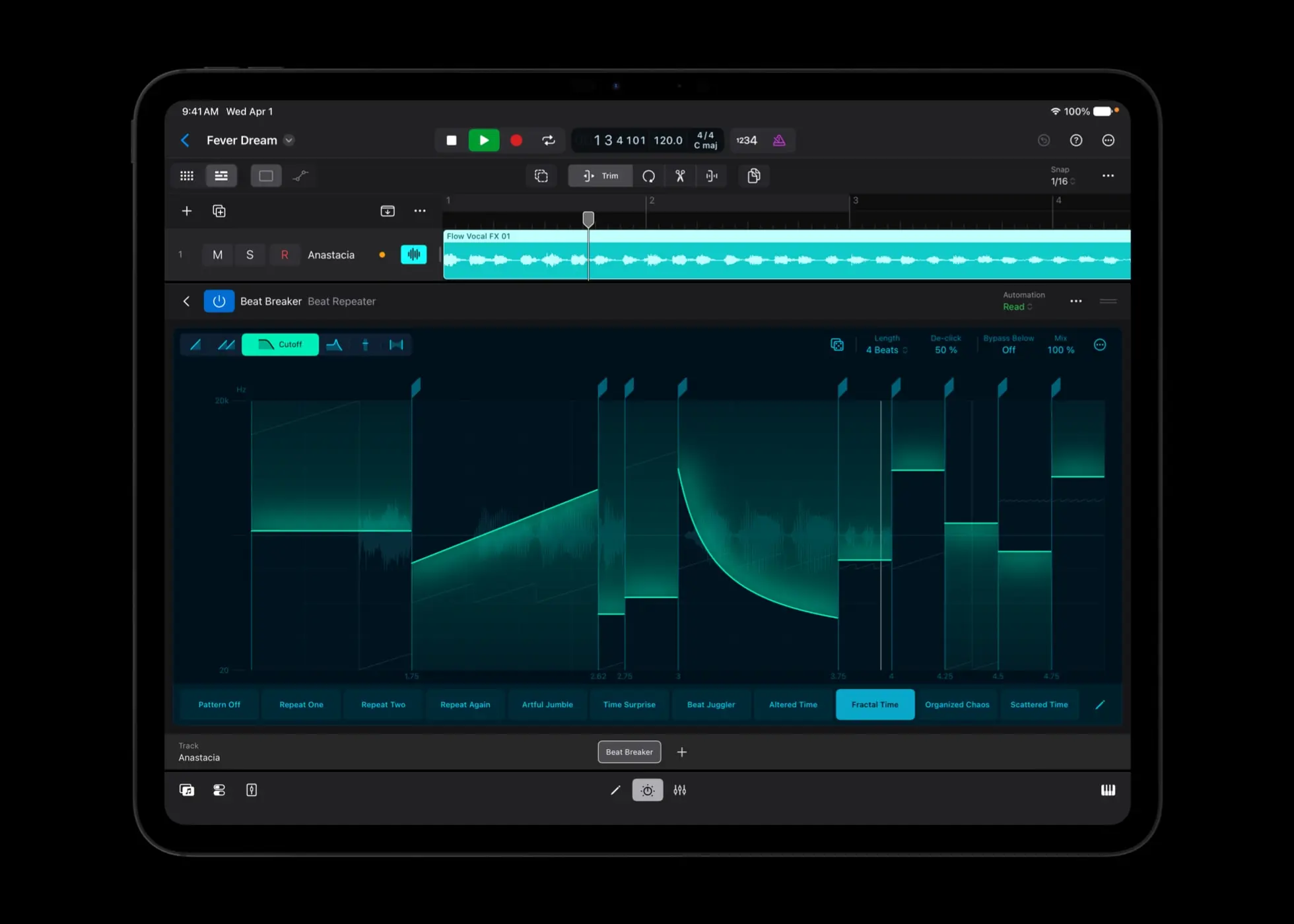Viewport: 1294px width, 924px height.
Task: Click the undo history icon
Action: [x=1044, y=140]
